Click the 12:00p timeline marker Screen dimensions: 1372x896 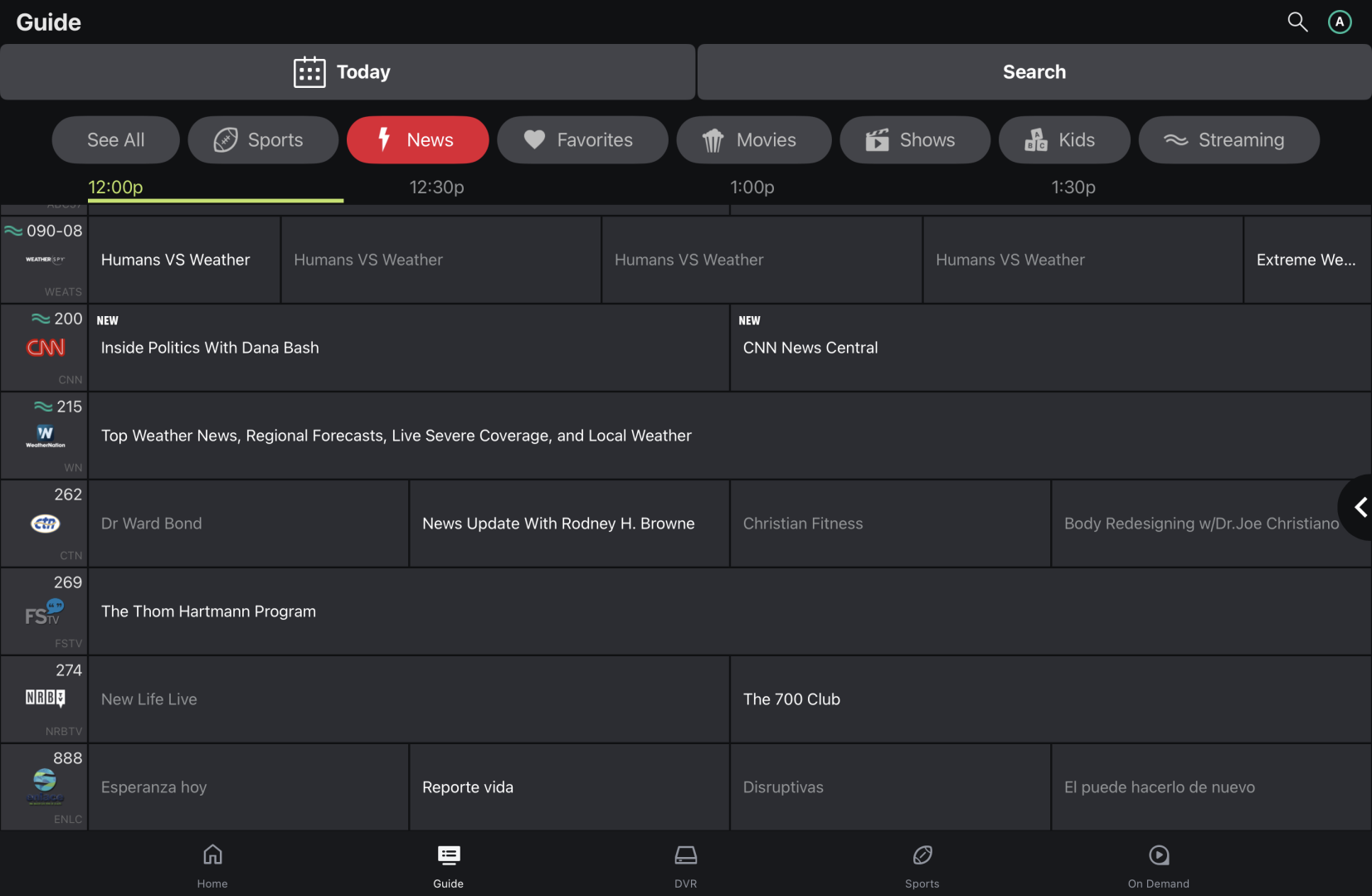pyautogui.click(x=116, y=187)
